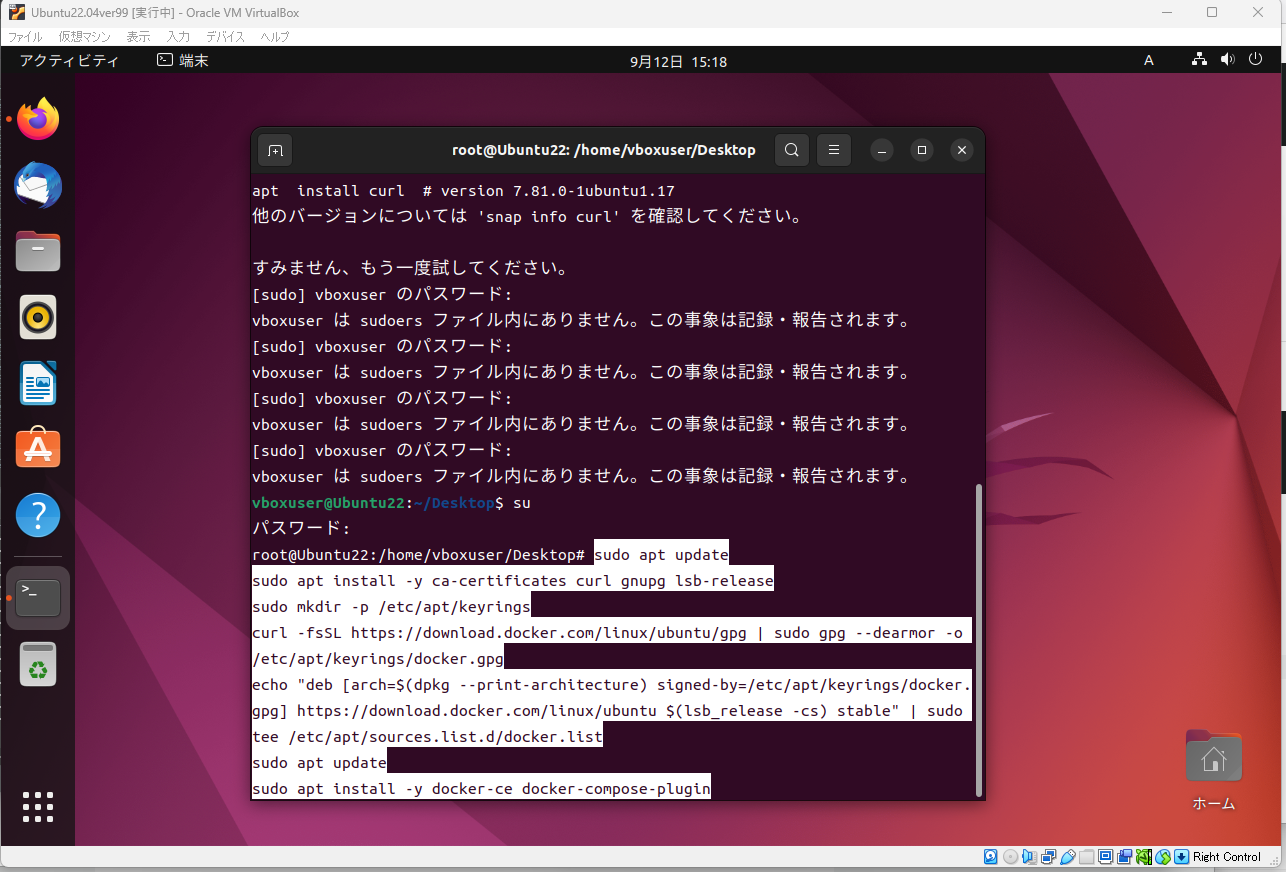Viewport: 1286px width, 872px height.
Task: Toggle the A input method indicator
Action: (x=1148, y=59)
